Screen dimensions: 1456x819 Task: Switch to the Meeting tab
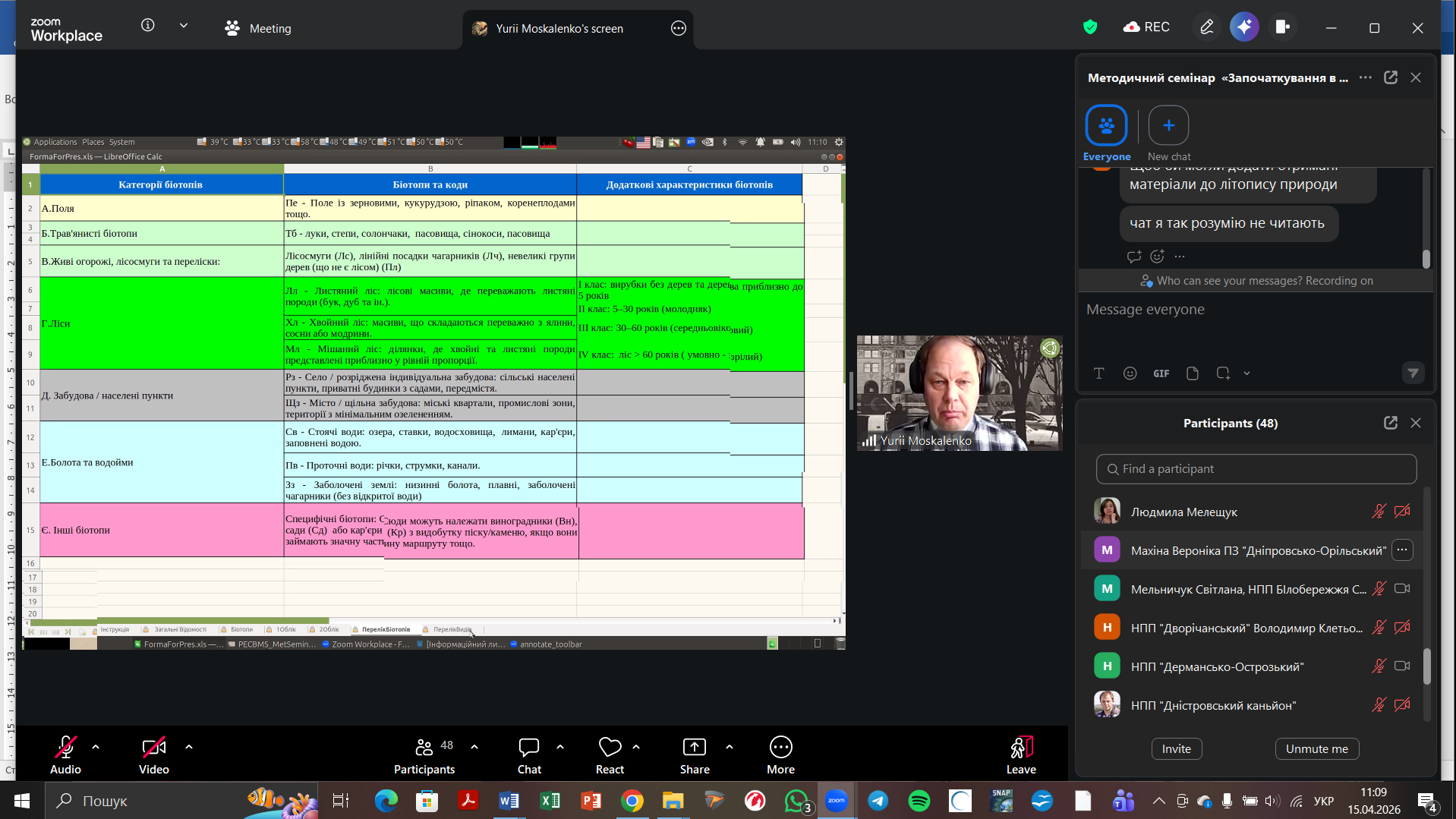point(258,28)
